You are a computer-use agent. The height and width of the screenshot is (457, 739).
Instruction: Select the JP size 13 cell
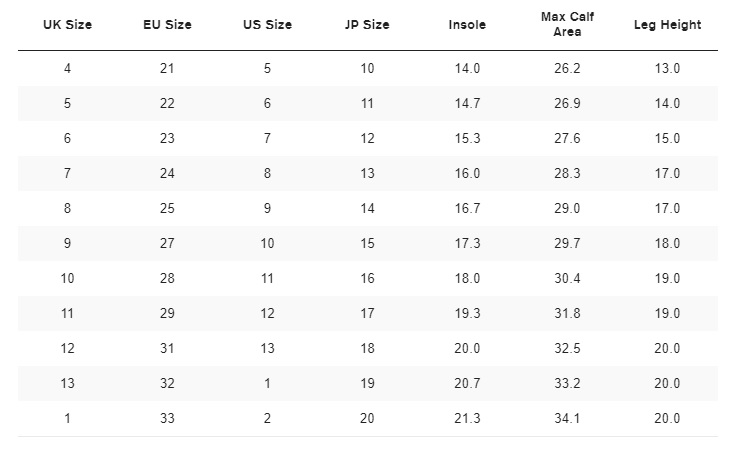point(367,173)
